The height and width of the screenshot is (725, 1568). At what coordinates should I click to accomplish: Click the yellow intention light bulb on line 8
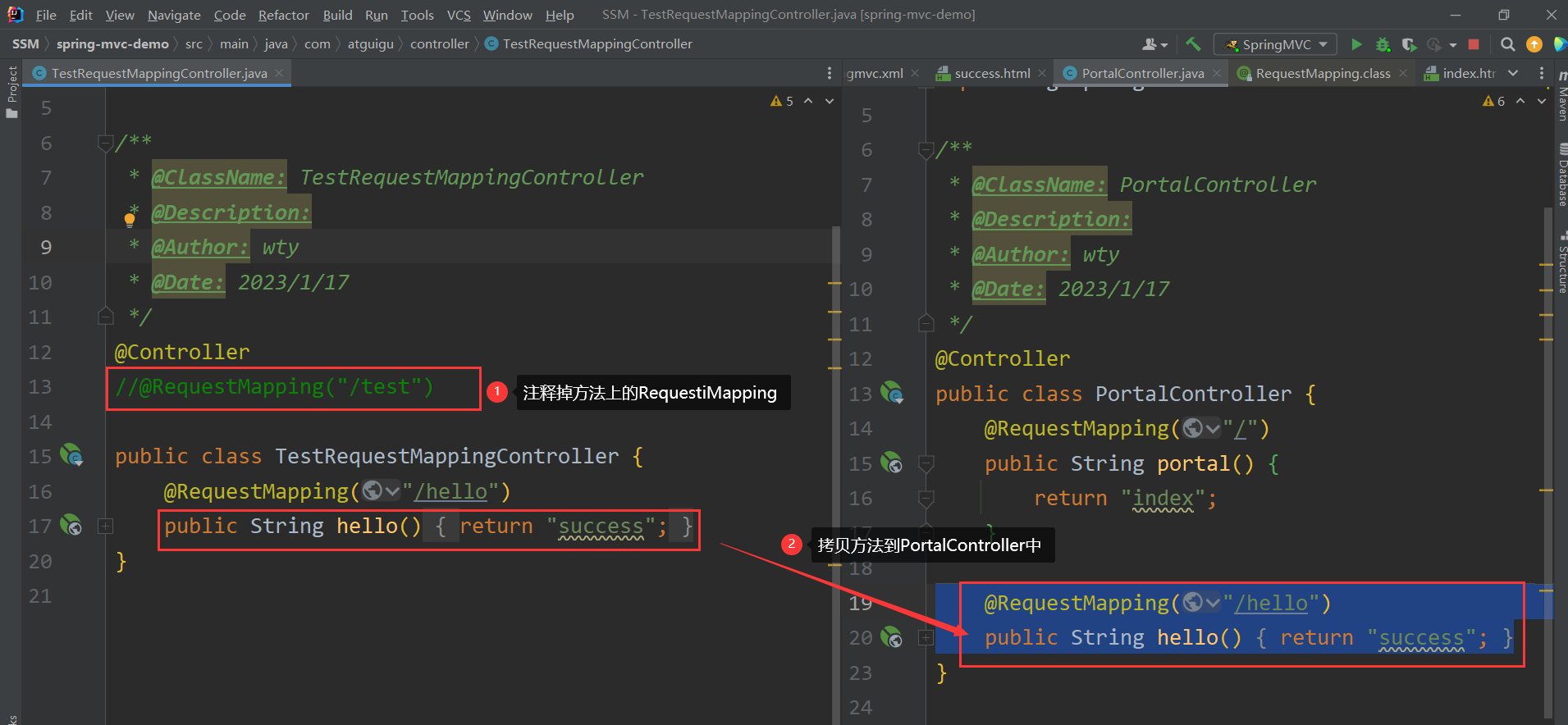[130, 219]
